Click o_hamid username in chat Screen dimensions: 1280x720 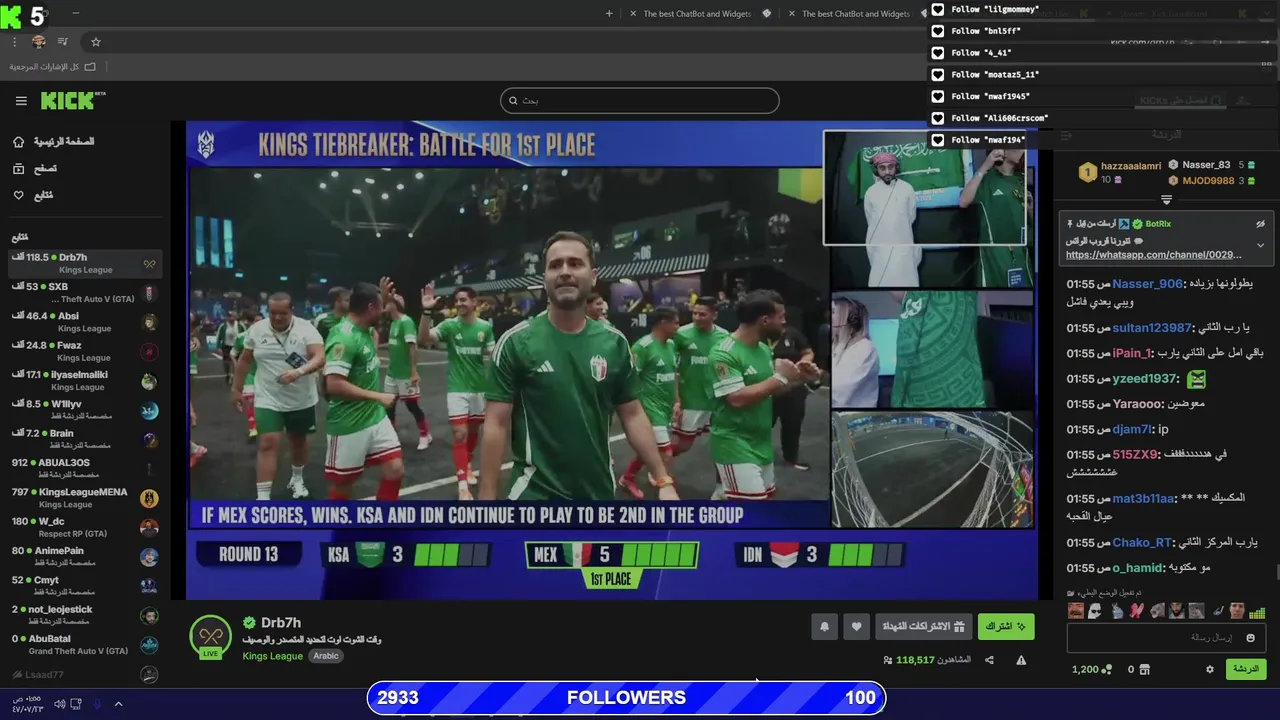pyautogui.click(x=1138, y=568)
